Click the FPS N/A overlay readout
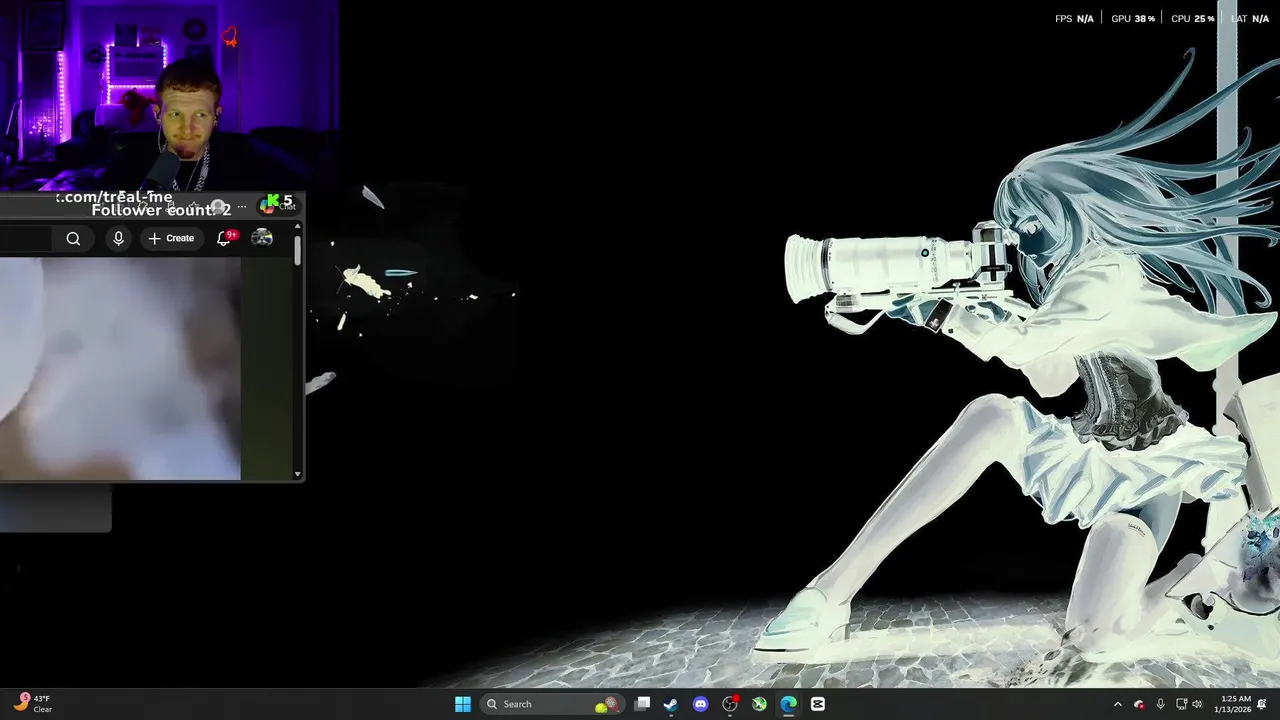The width and height of the screenshot is (1280, 720). (1074, 19)
